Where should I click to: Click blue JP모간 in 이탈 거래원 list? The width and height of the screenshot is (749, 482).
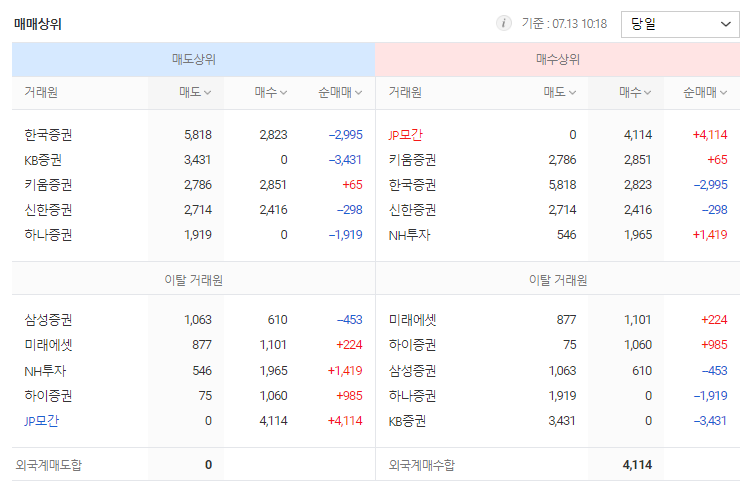click(42, 421)
